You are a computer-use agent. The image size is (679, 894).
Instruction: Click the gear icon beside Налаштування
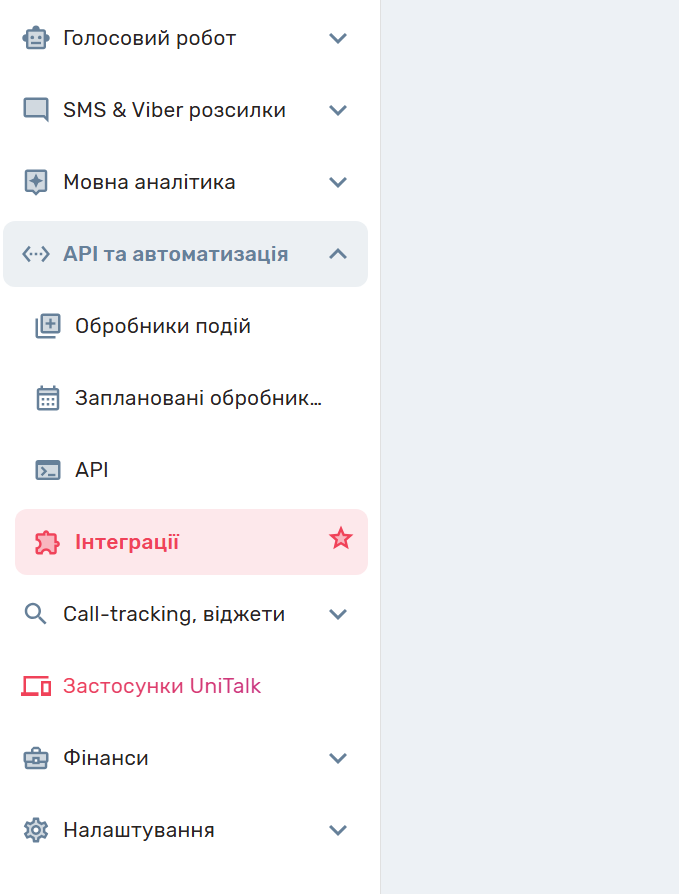[36, 831]
